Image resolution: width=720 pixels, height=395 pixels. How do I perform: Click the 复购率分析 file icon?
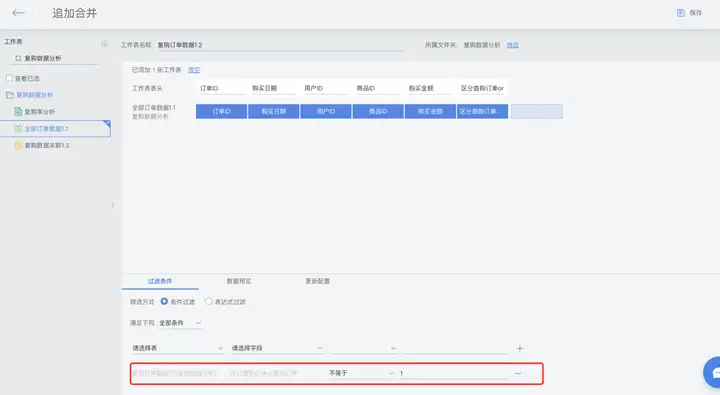point(18,112)
